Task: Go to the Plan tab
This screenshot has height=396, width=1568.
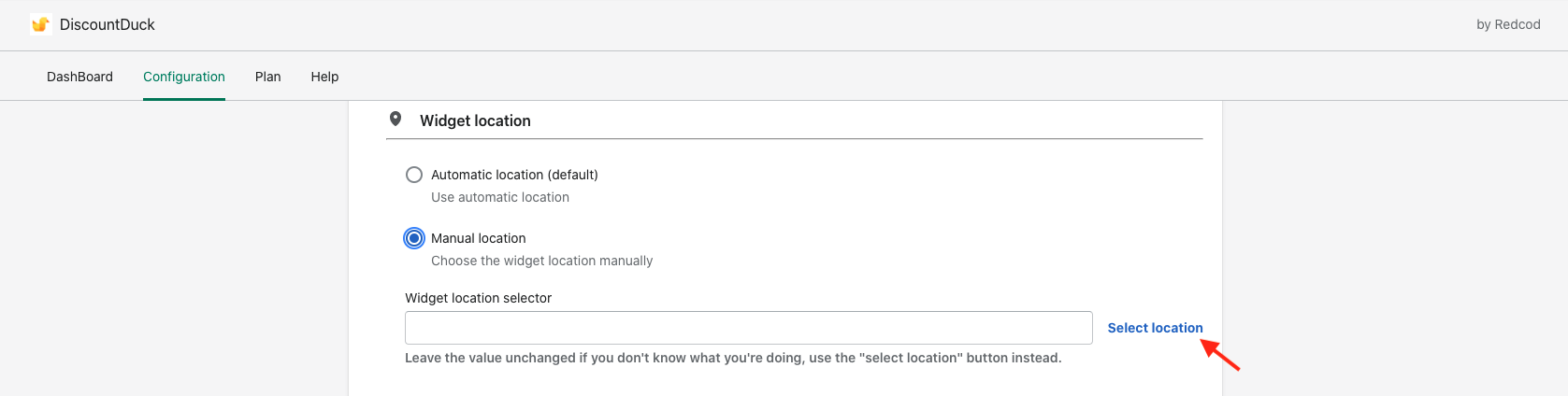Action: pos(268,77)
